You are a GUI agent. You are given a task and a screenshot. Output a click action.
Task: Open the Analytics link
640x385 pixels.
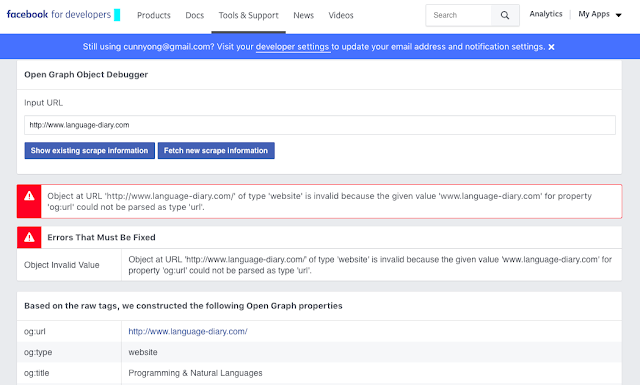pos(546,14)
